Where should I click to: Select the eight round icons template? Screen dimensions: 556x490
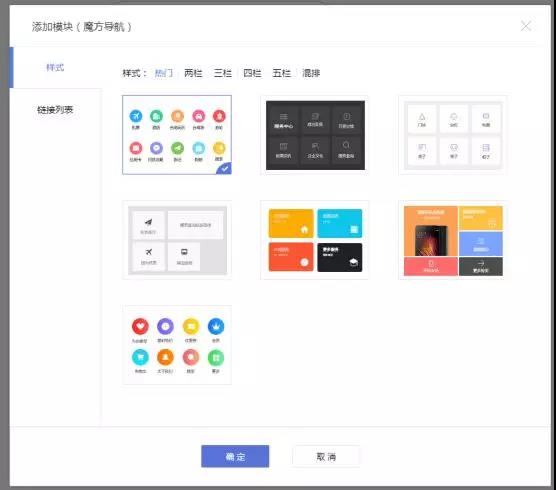pos(177,345)
